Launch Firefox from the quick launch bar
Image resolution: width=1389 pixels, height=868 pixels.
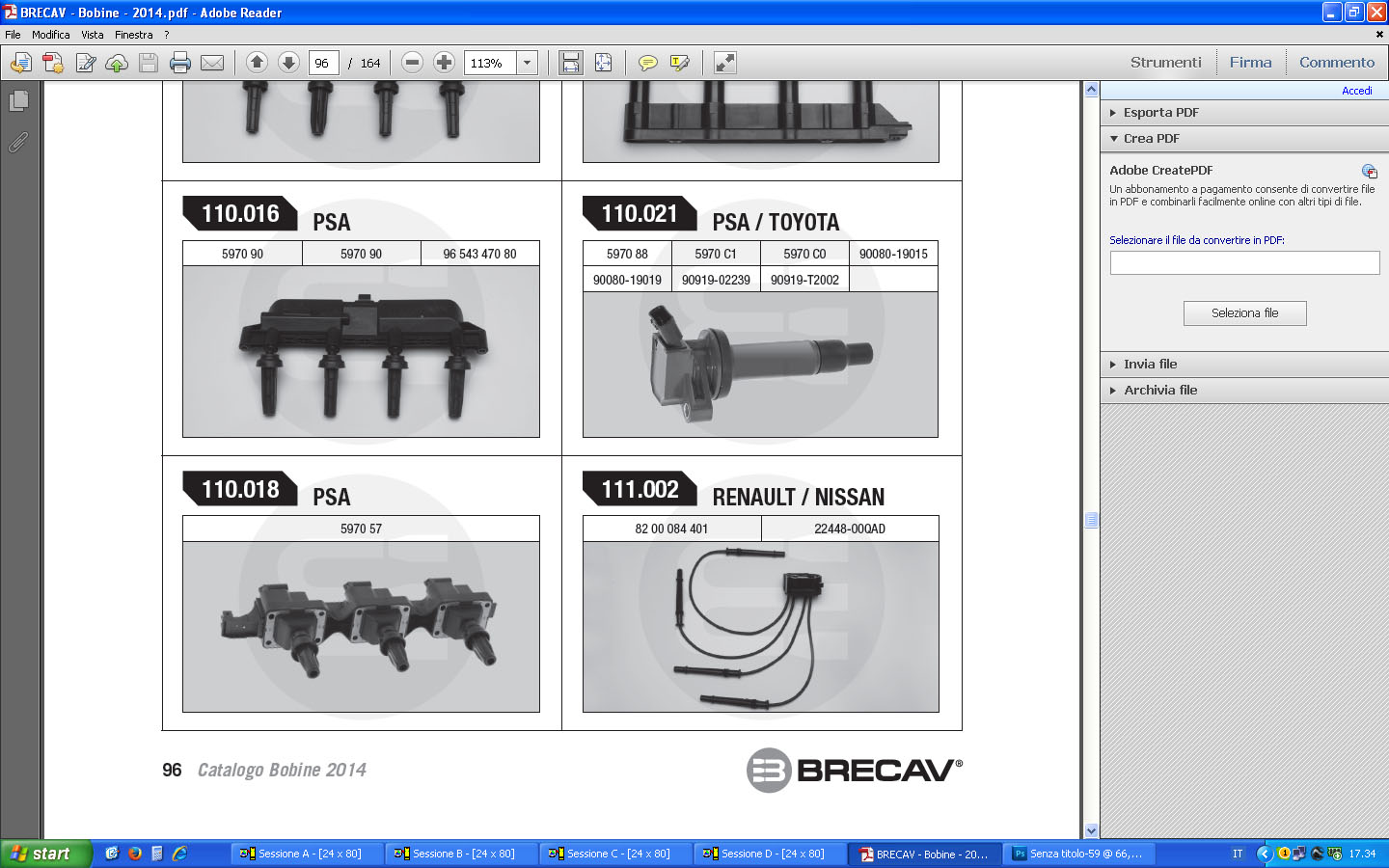click(x=135, y=854)
